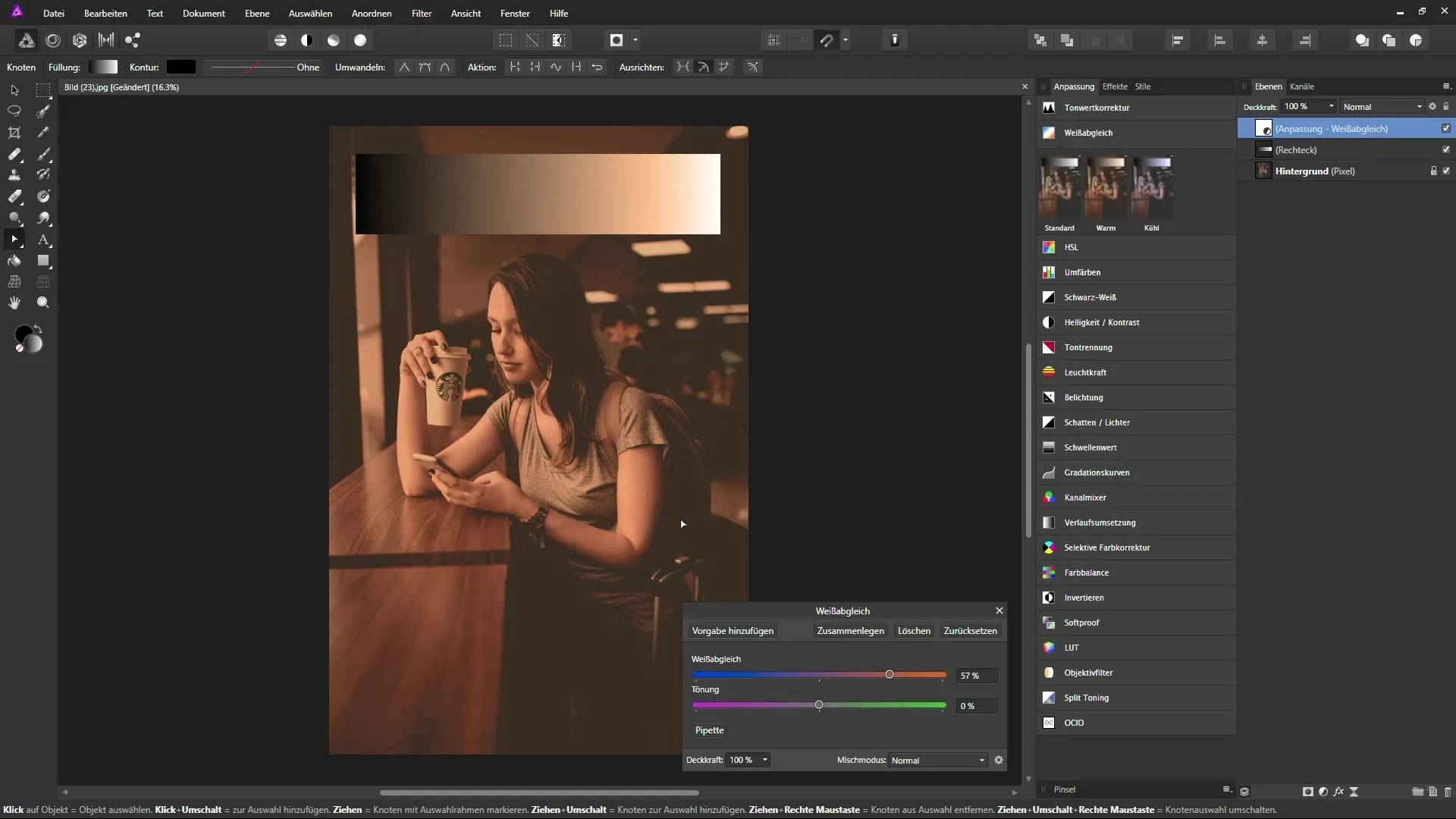Click the Zusammenlegen button
1456x819 pixels.
(x=850, y=631)
